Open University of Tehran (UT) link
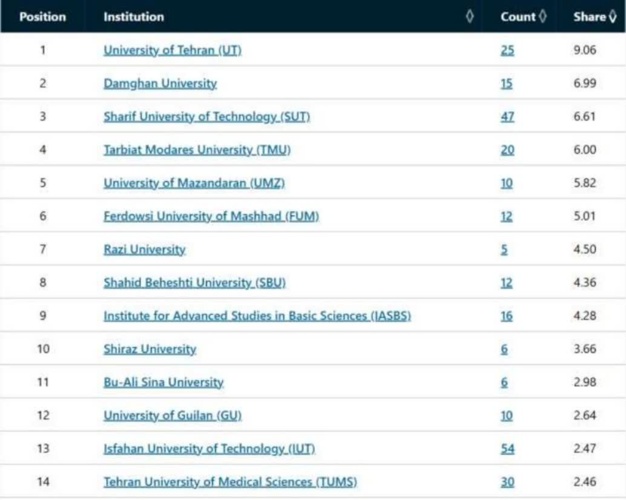Screen dimensions: 626x500 [172, 51]
